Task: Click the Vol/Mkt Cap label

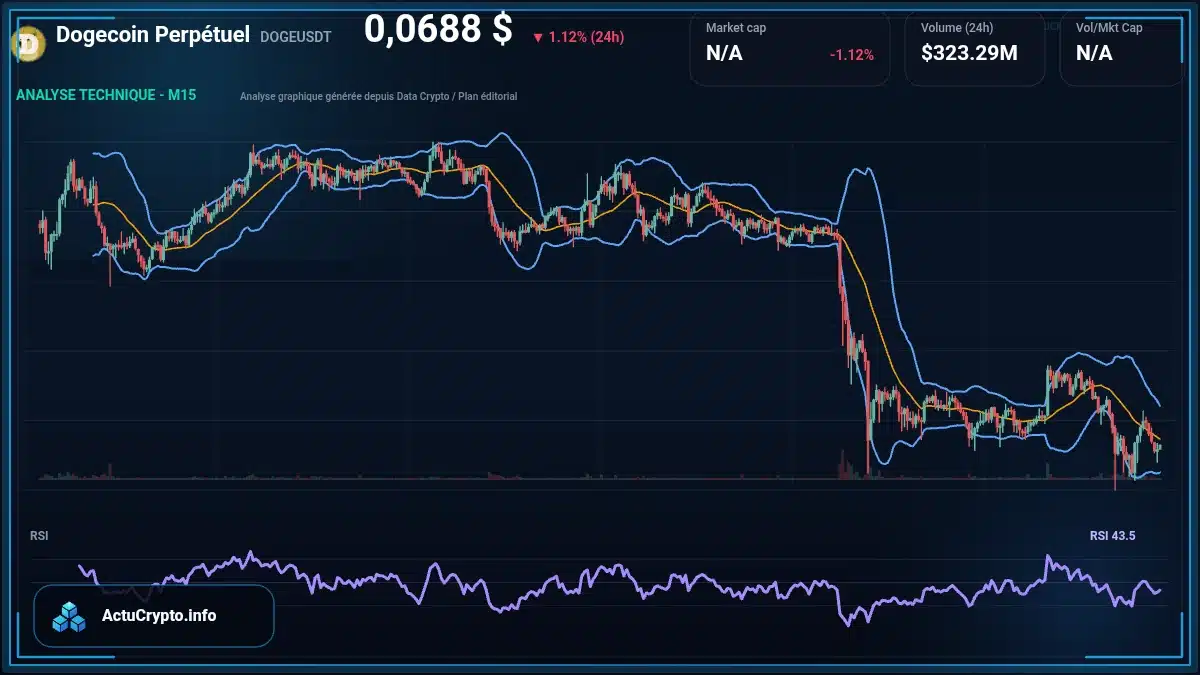Action: (x=1109, y=28)
